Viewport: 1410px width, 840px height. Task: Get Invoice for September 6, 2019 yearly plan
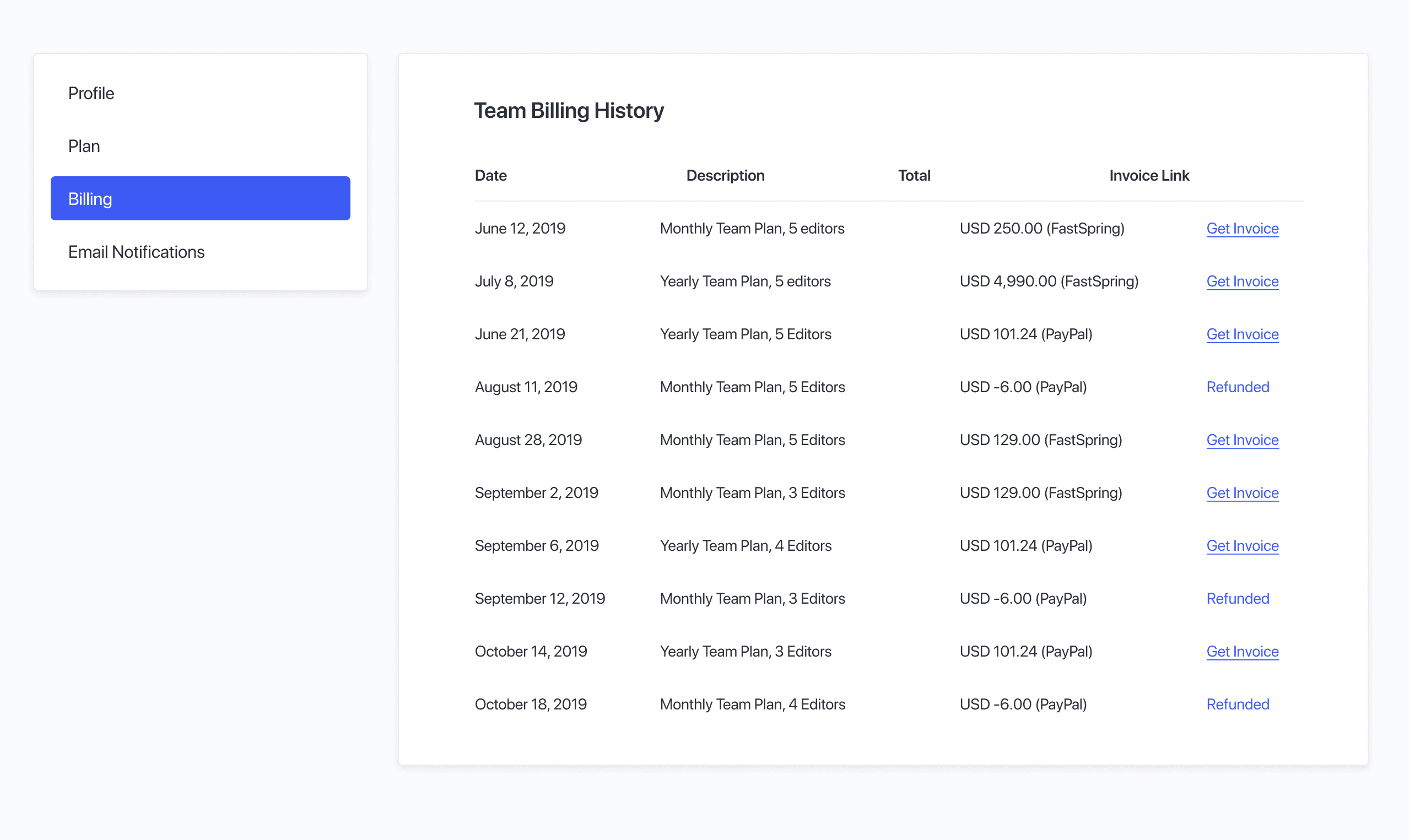(1242, 545)
